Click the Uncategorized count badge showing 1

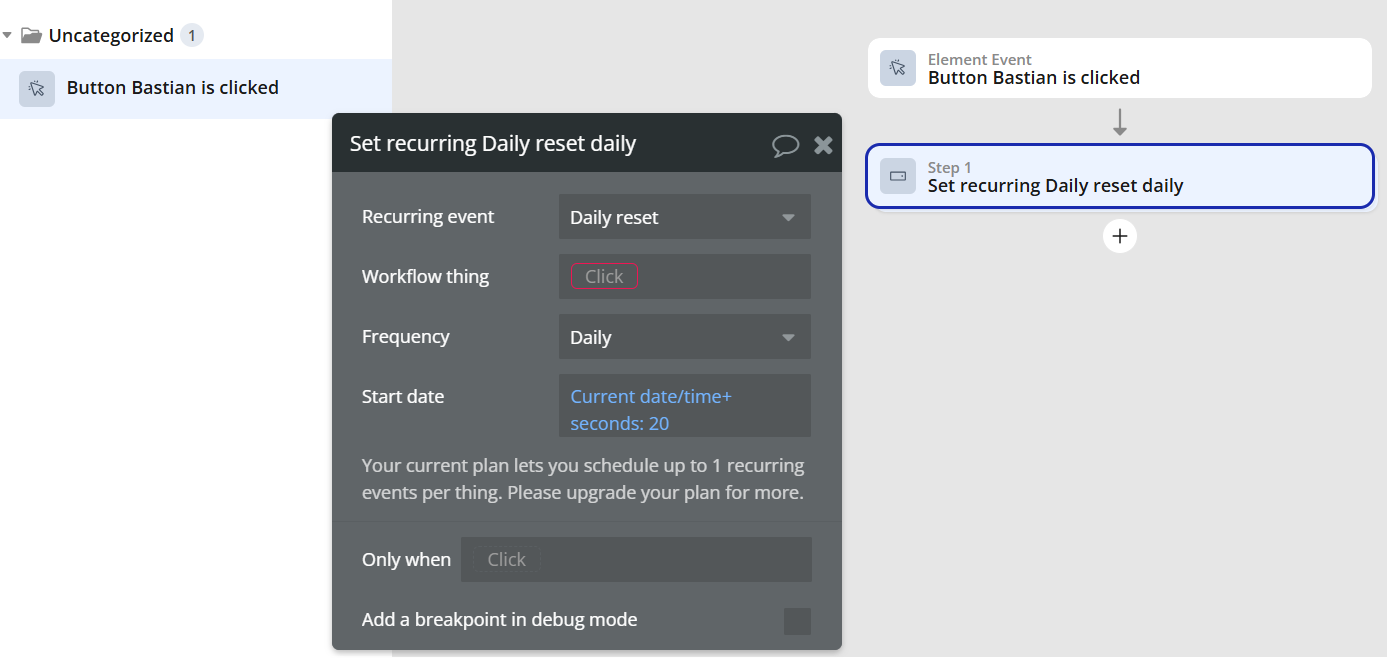(x=192, y=35)
